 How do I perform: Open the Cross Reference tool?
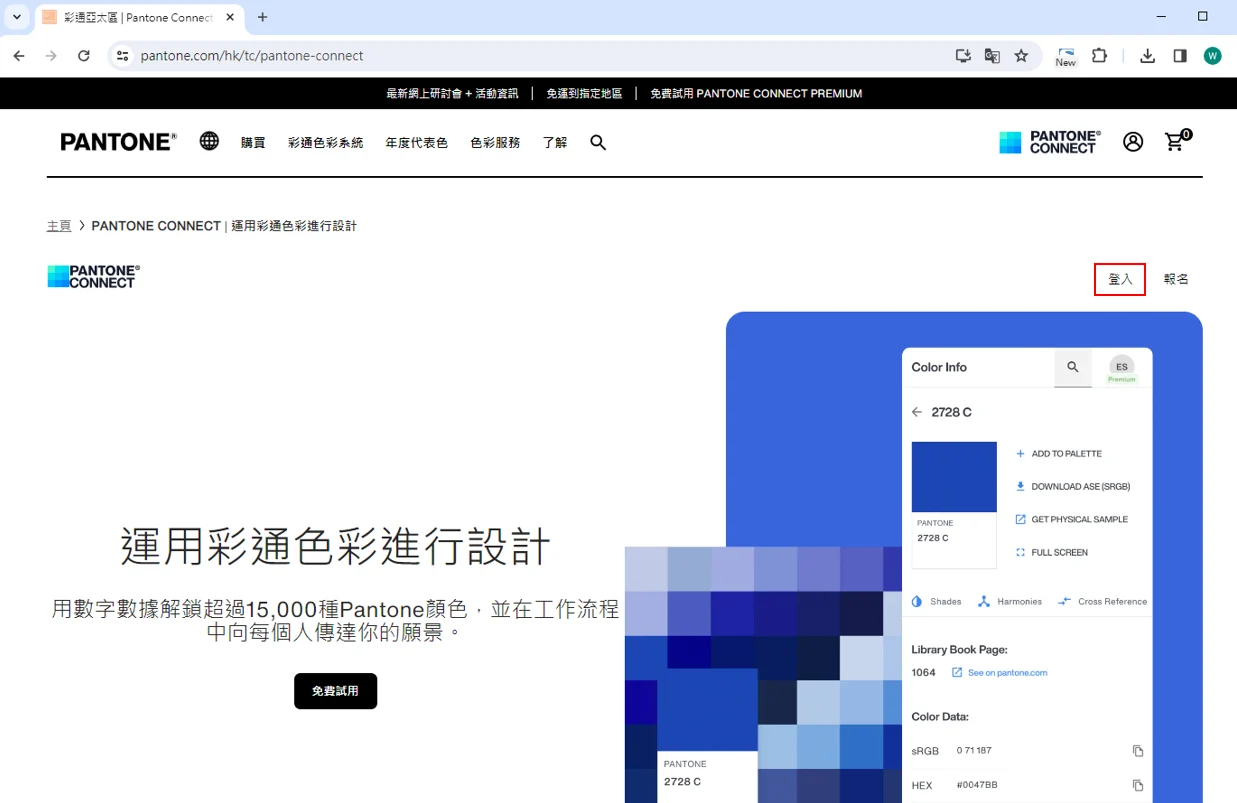1102,601
